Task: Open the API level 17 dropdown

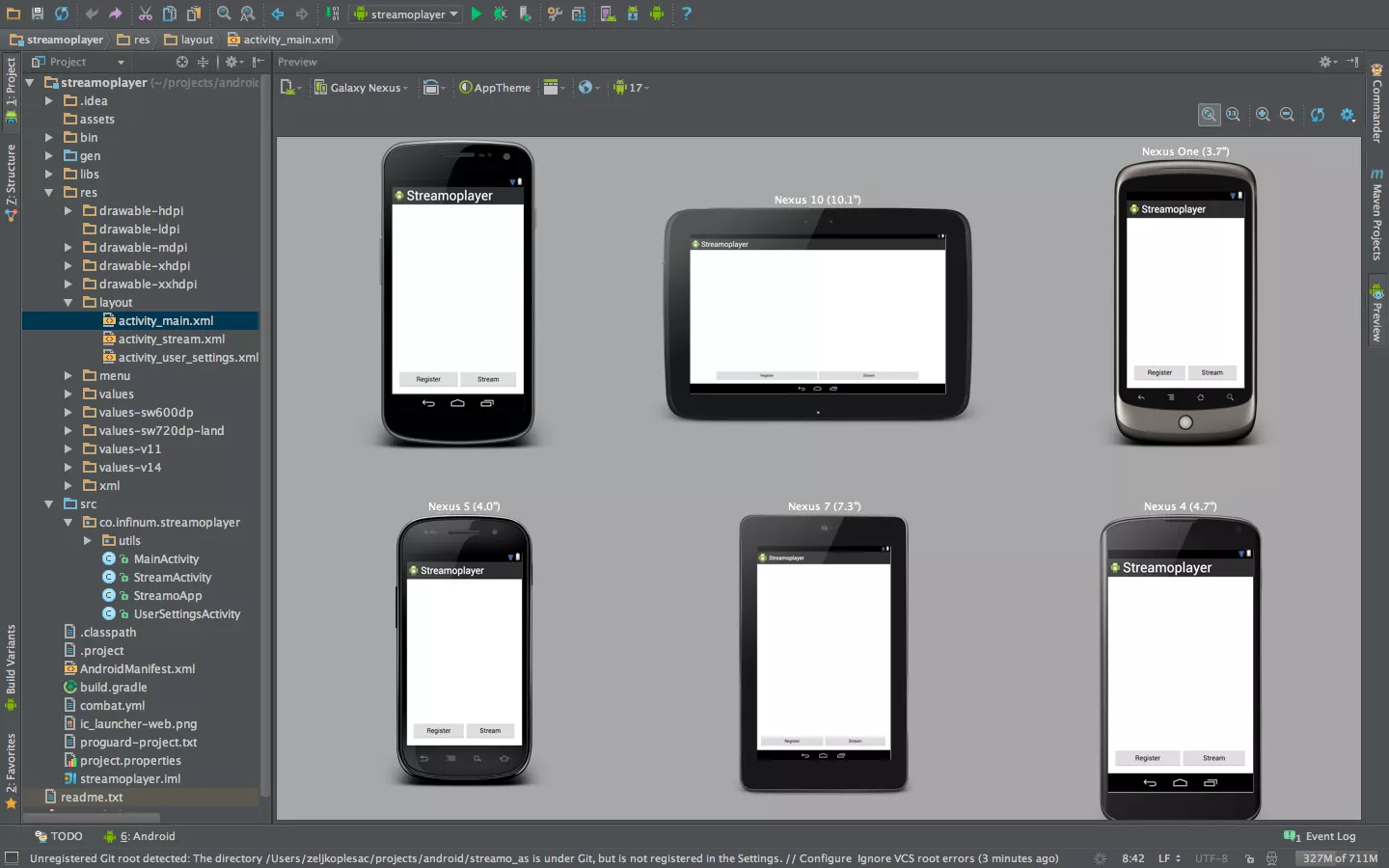Action: click(x=632, y=87)
